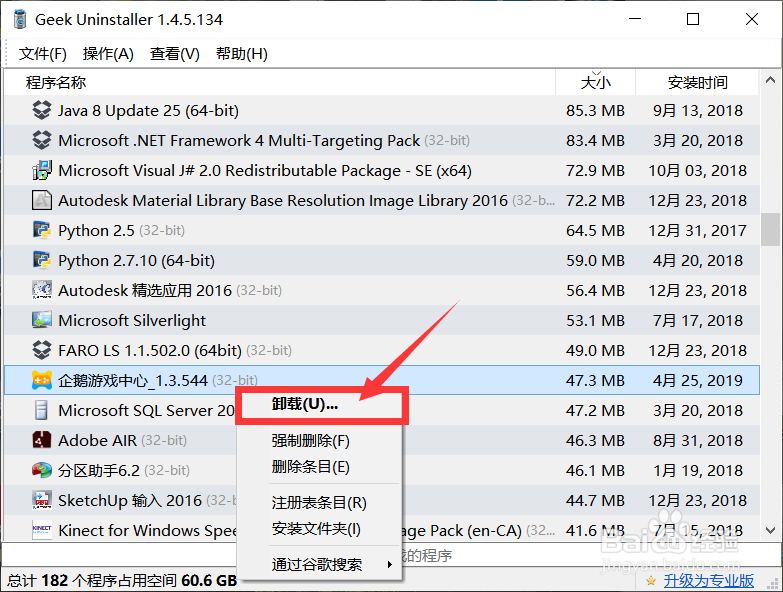Click the Kinect for Windows icon
The height and width of the screenshot is (592, 783).
tap(41, 530)
